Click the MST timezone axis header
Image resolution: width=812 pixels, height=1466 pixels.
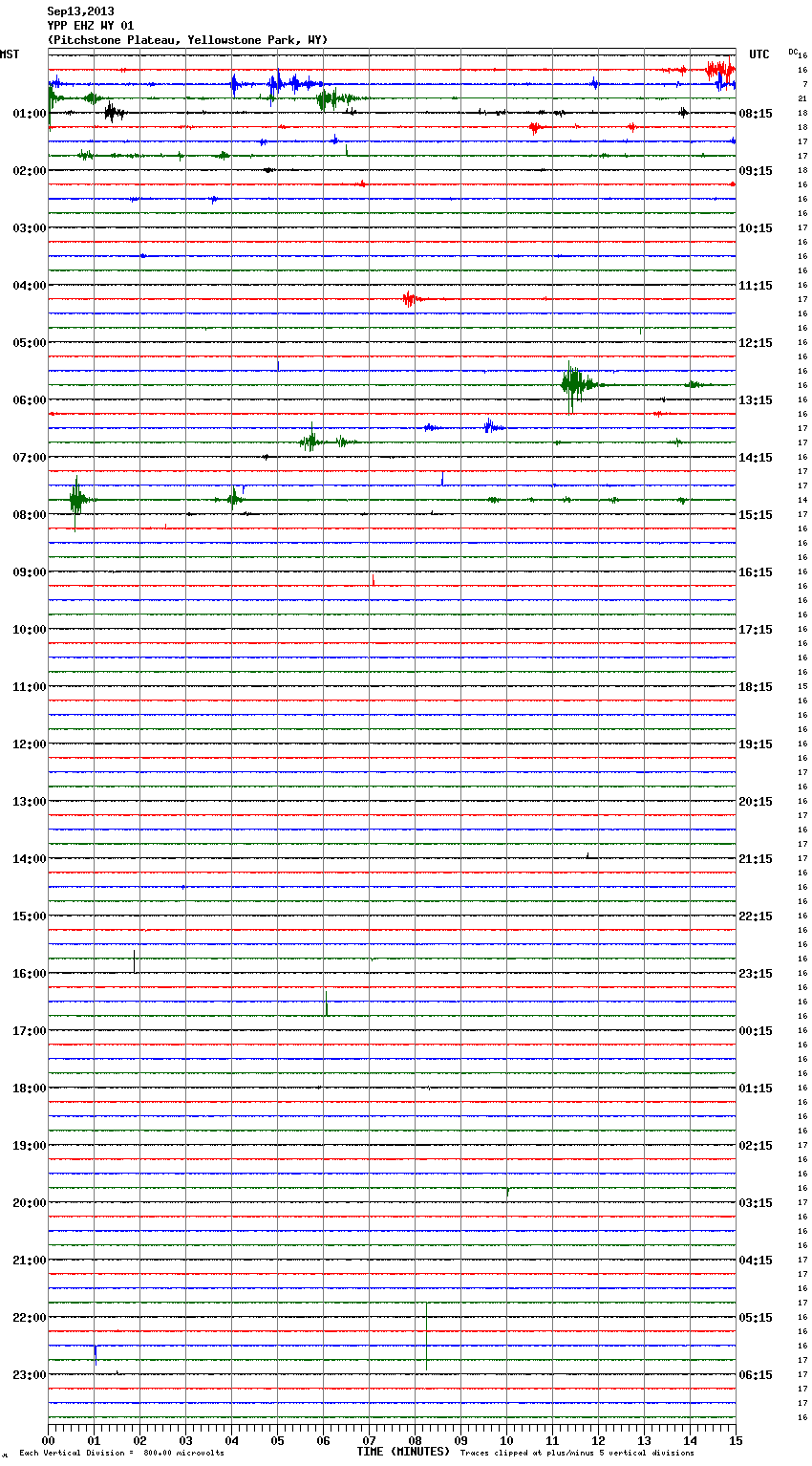pos(10,54)
